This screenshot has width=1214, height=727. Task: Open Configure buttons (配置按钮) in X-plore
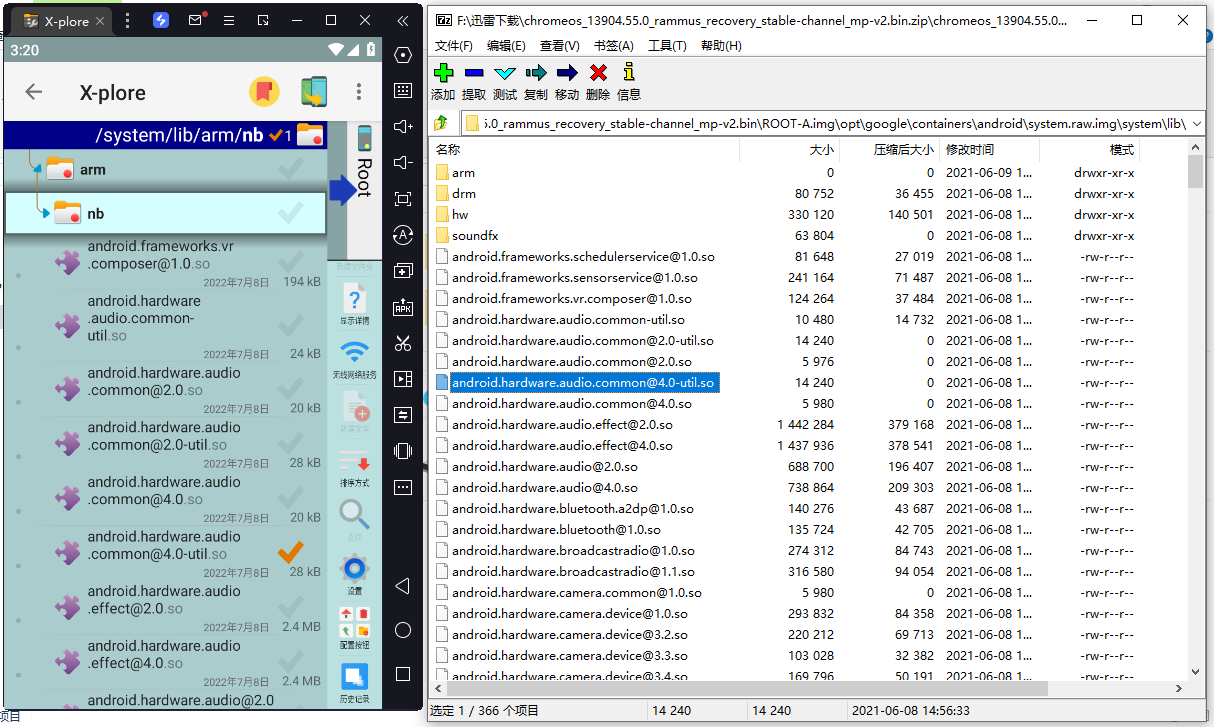354,629
